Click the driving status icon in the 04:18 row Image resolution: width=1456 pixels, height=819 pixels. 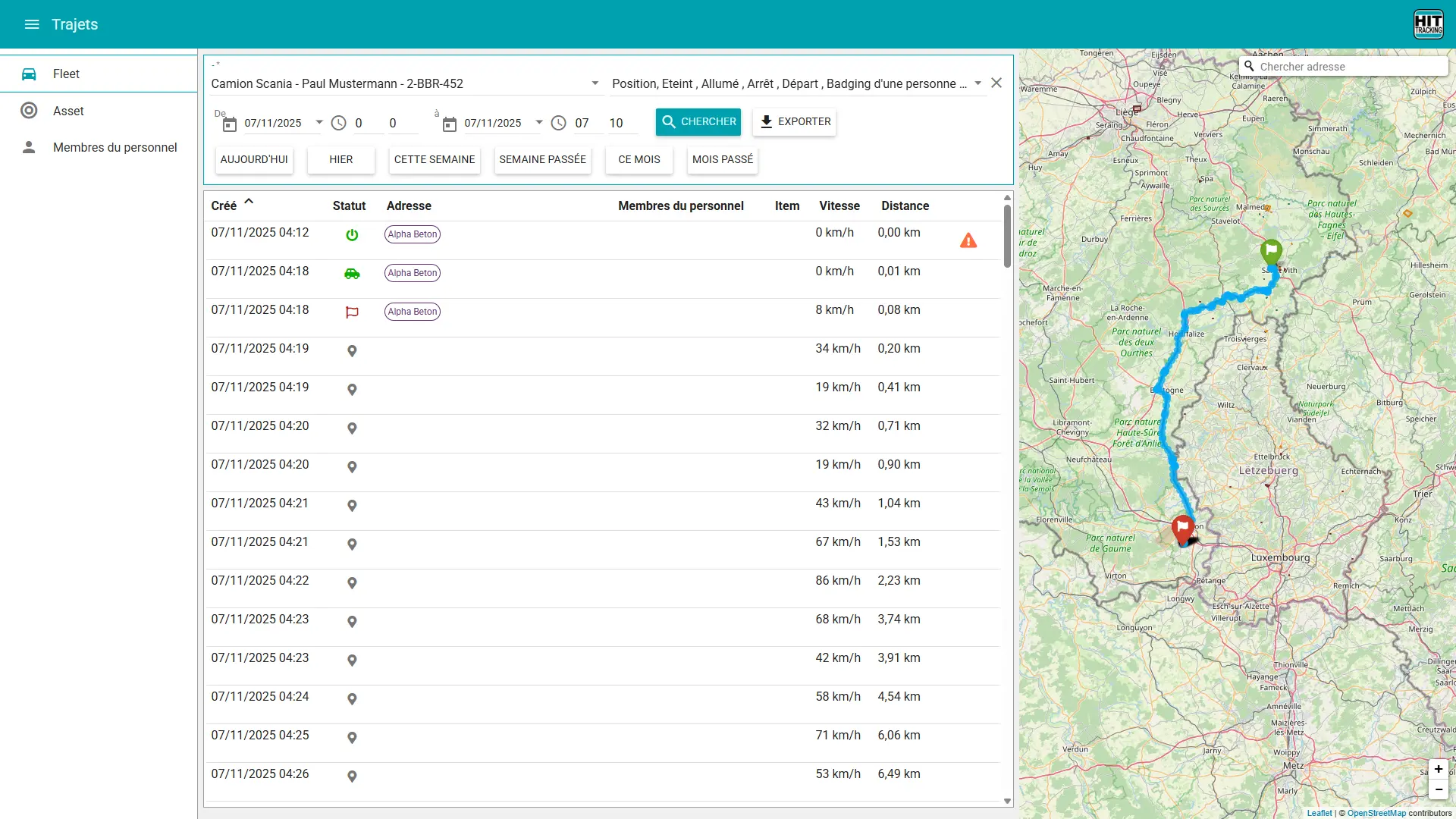(353, 273)
